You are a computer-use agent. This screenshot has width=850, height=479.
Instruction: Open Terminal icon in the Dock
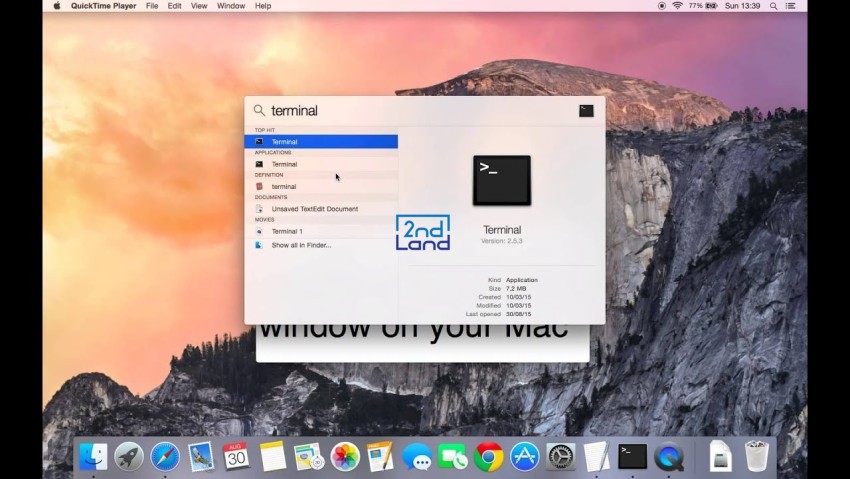[633, 456]
